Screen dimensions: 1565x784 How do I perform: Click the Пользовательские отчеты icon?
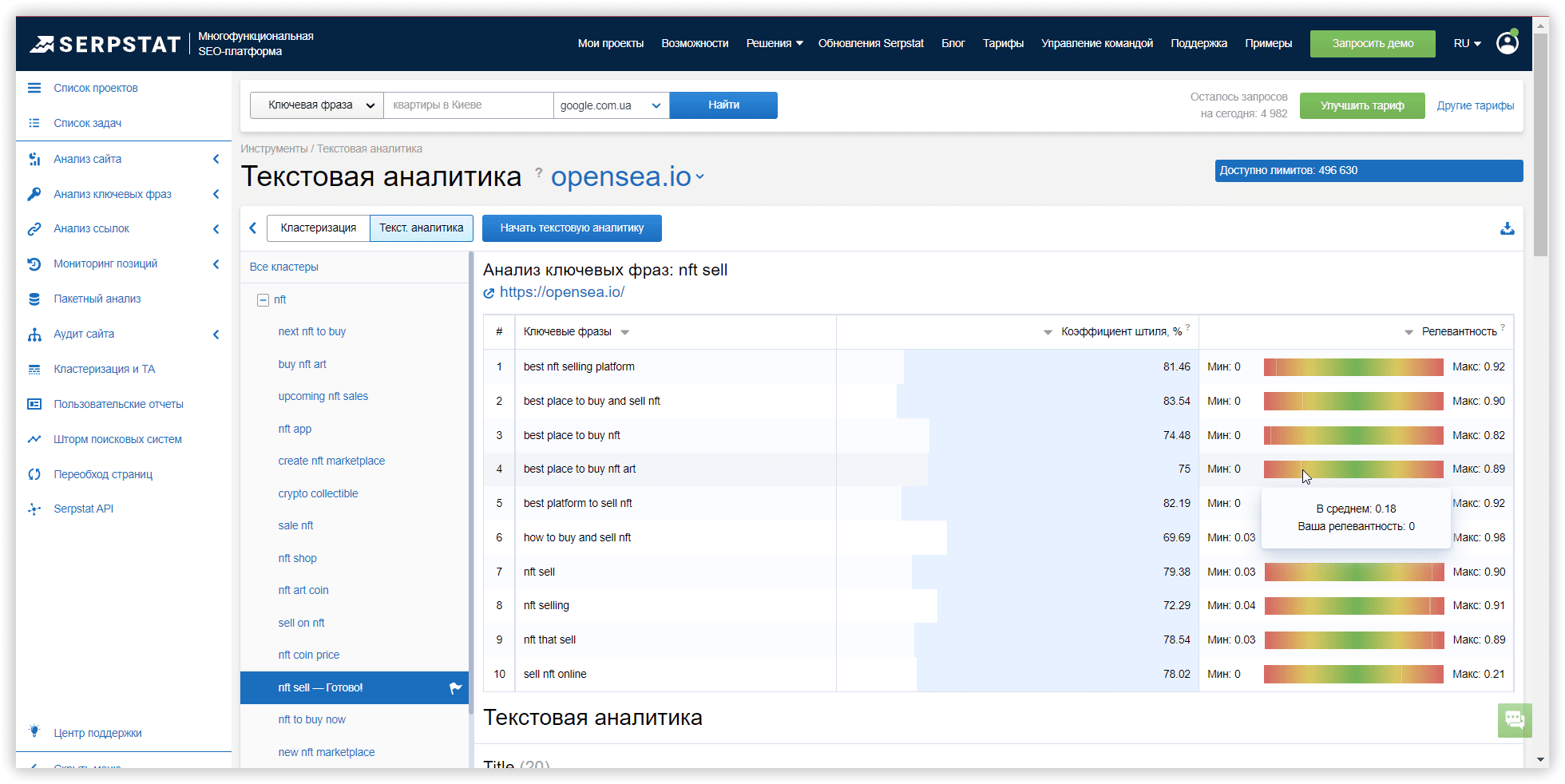pyautogui.click(x=34, y=404)
